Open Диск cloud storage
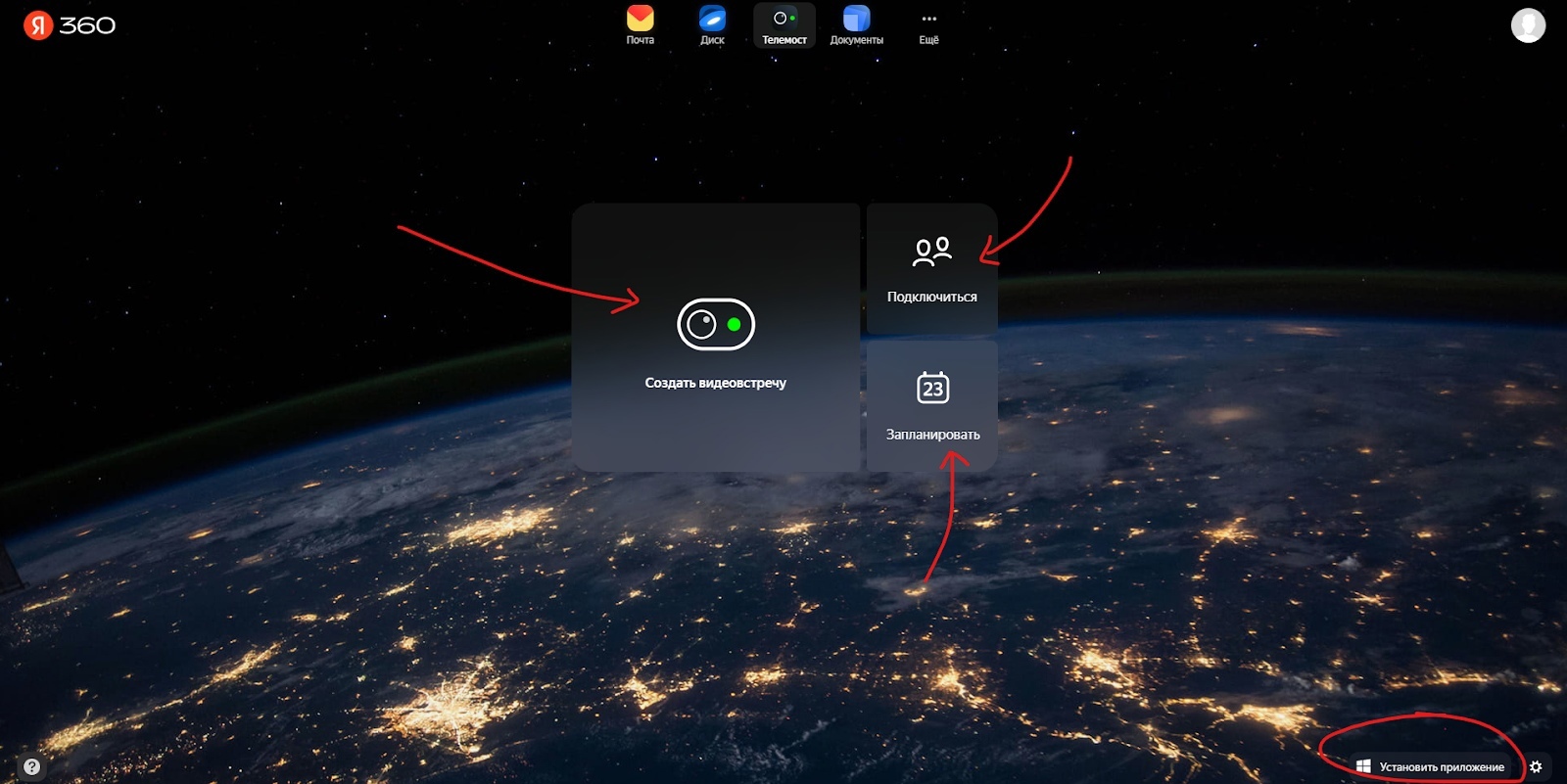 pyautogui.click(x=712, y=25)
